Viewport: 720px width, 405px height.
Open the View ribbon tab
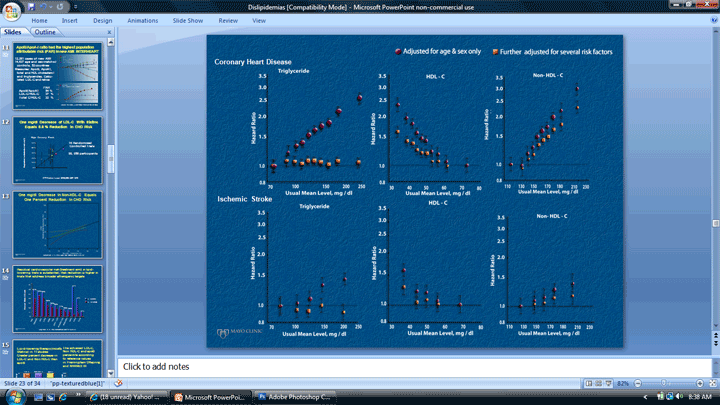pos(259,21)
